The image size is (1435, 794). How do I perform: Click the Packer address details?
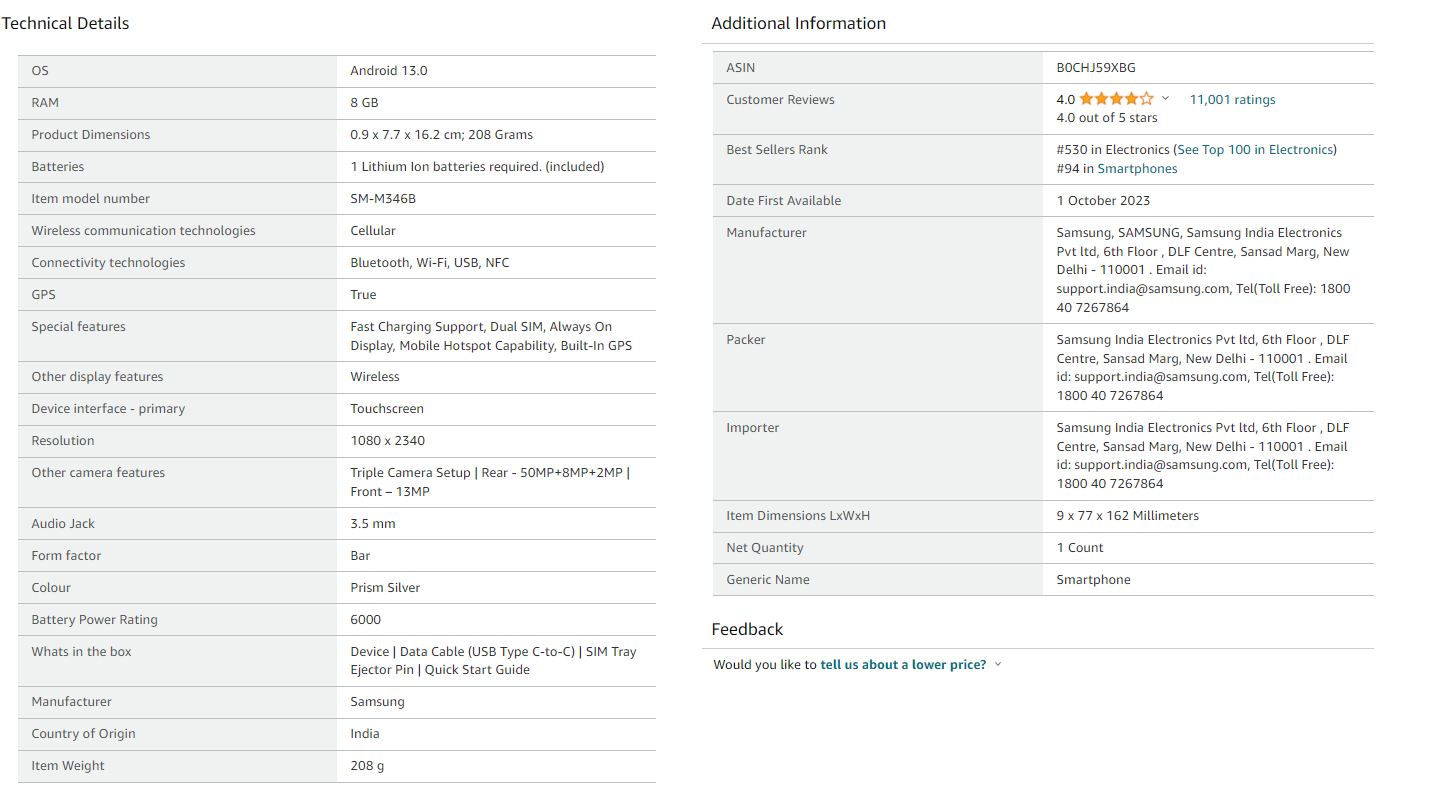tap(1203, 368)
